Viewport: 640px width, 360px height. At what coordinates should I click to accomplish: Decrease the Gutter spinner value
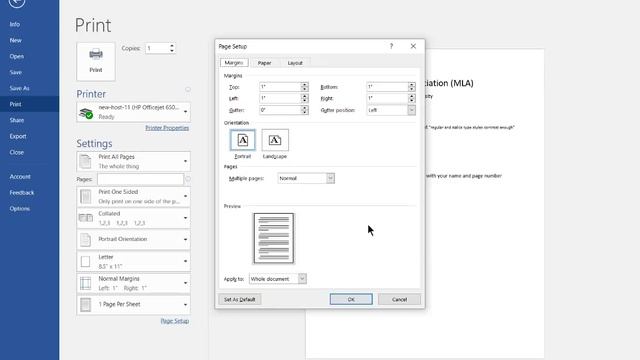[x=304, y=112]
